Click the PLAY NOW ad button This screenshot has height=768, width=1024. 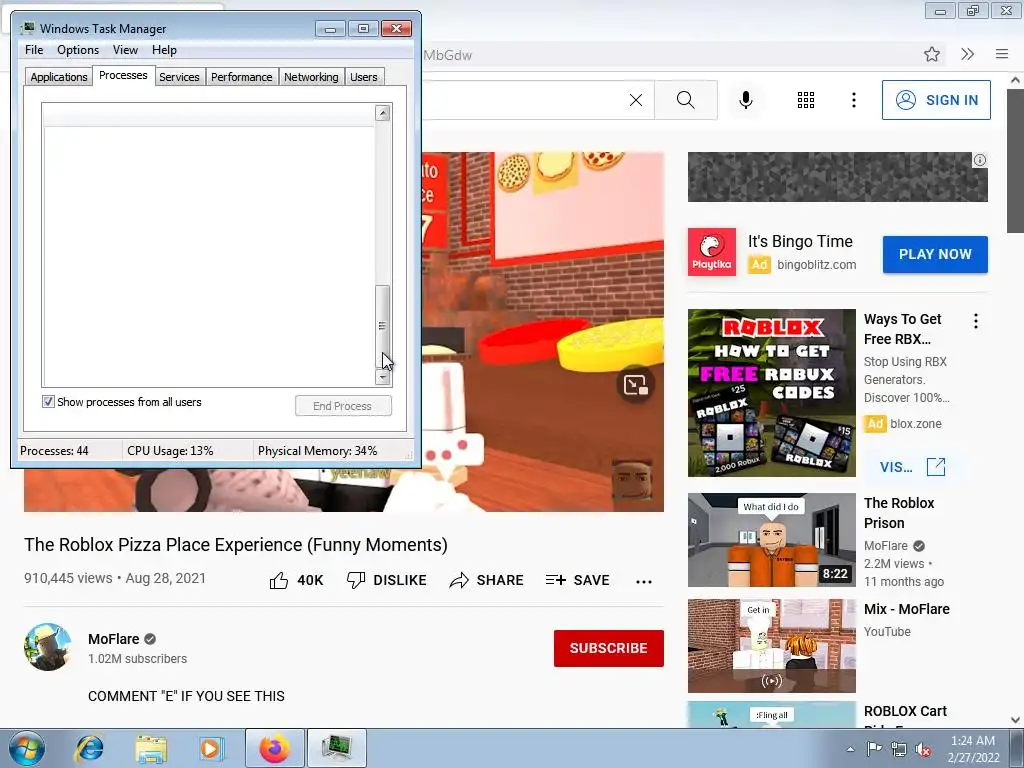tap(935, 254)
